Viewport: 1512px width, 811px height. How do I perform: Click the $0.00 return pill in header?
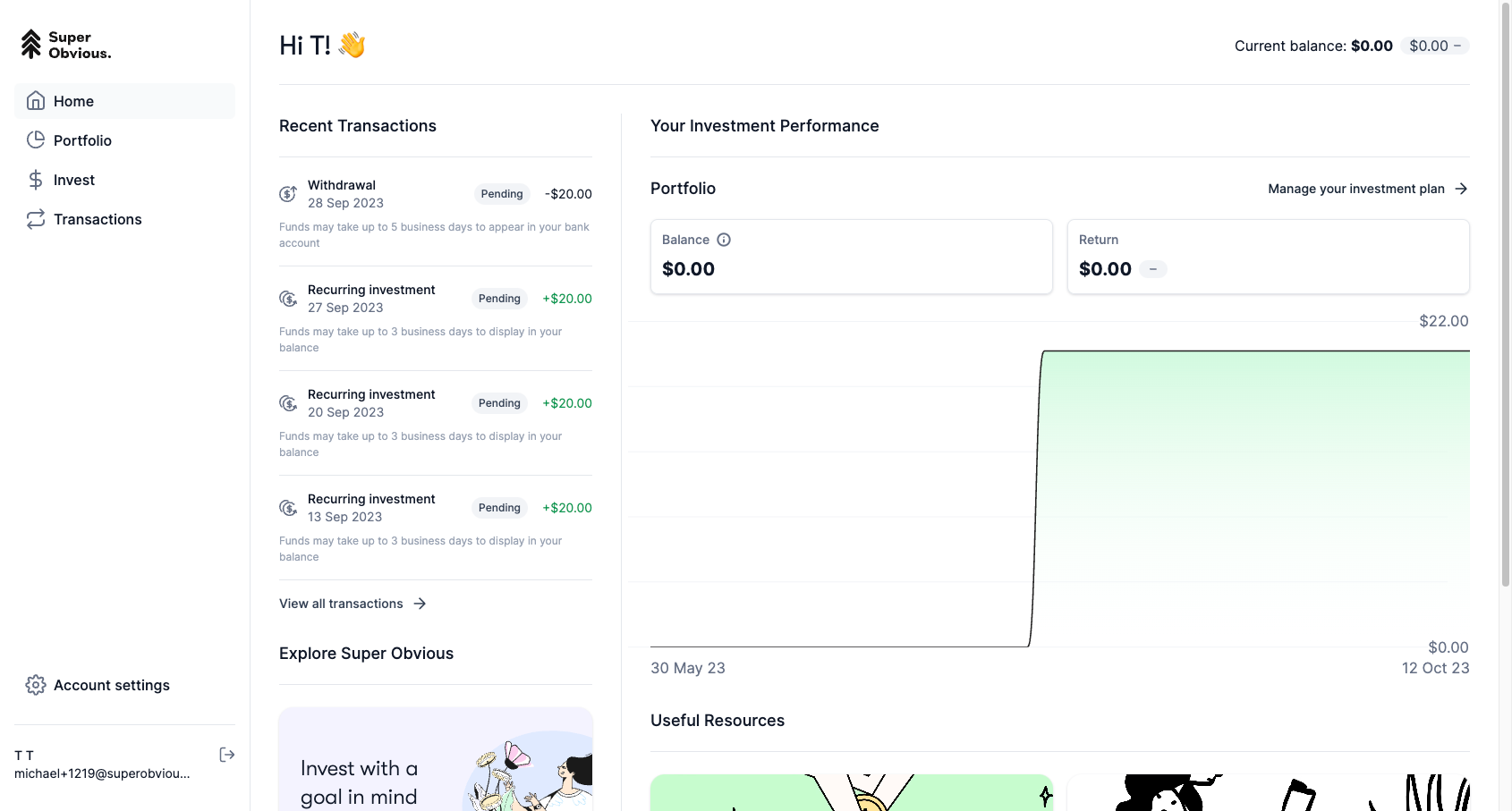pos(1435,46)
